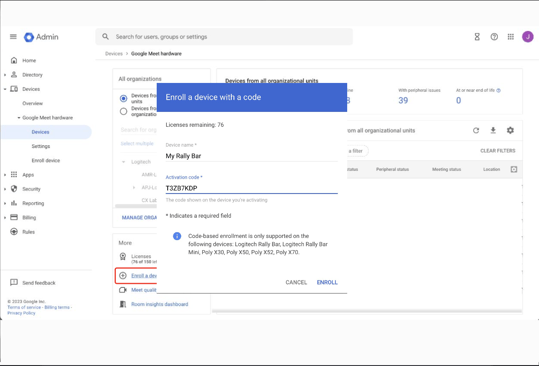Open the help question mark icon
The height and width of the screenshot is (366, 539).
point(494,37)
